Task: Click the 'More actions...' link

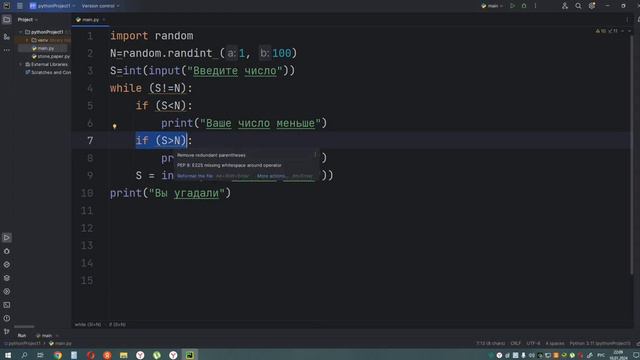Action: pos(272,176)
